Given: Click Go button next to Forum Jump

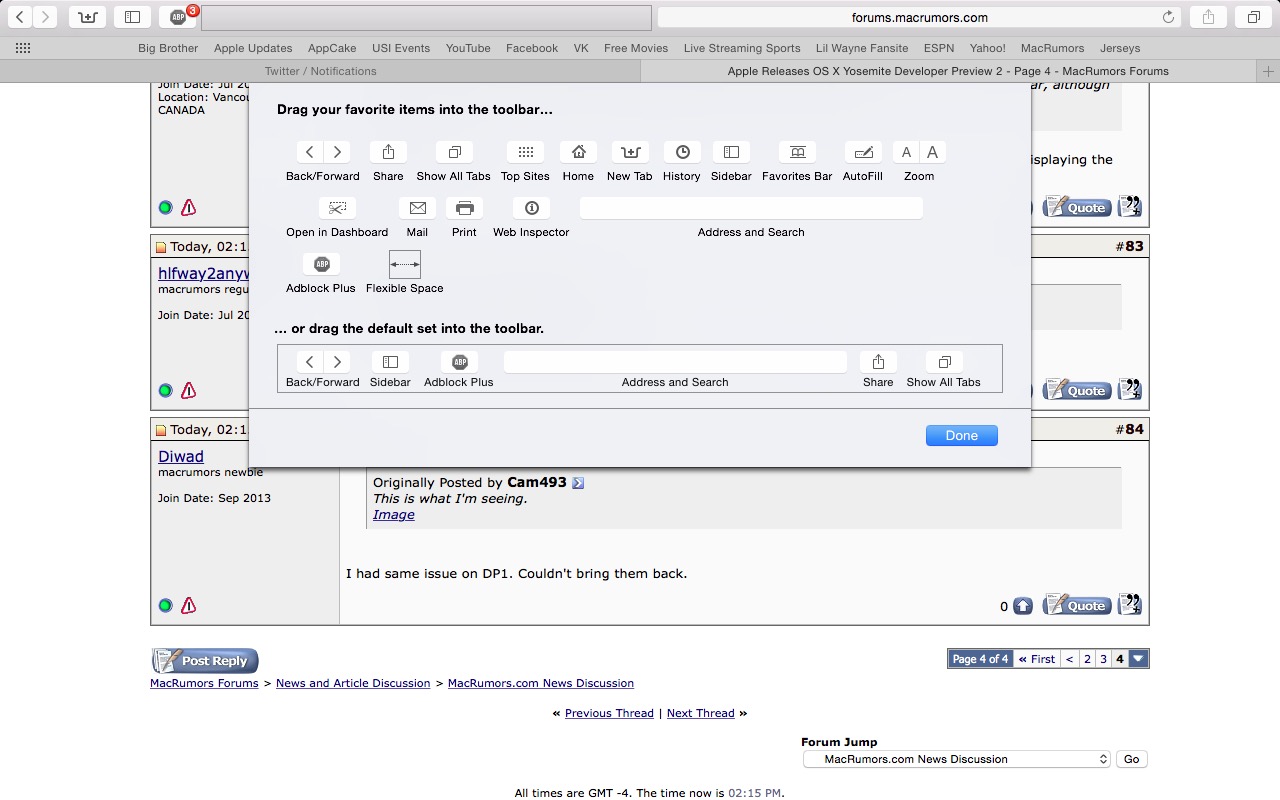Looking at the screenshot, I should pyautogui.click(x=1131, y=759).
